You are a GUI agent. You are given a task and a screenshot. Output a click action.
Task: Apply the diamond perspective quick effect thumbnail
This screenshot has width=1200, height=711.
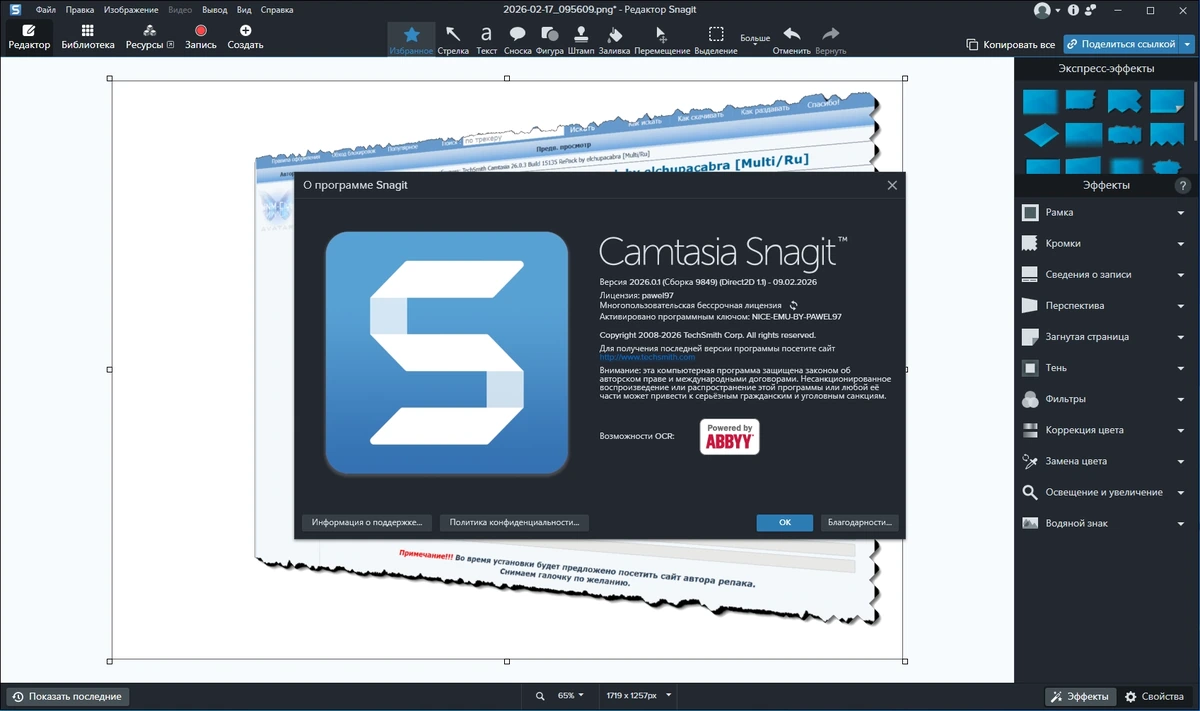[1040, 134]
